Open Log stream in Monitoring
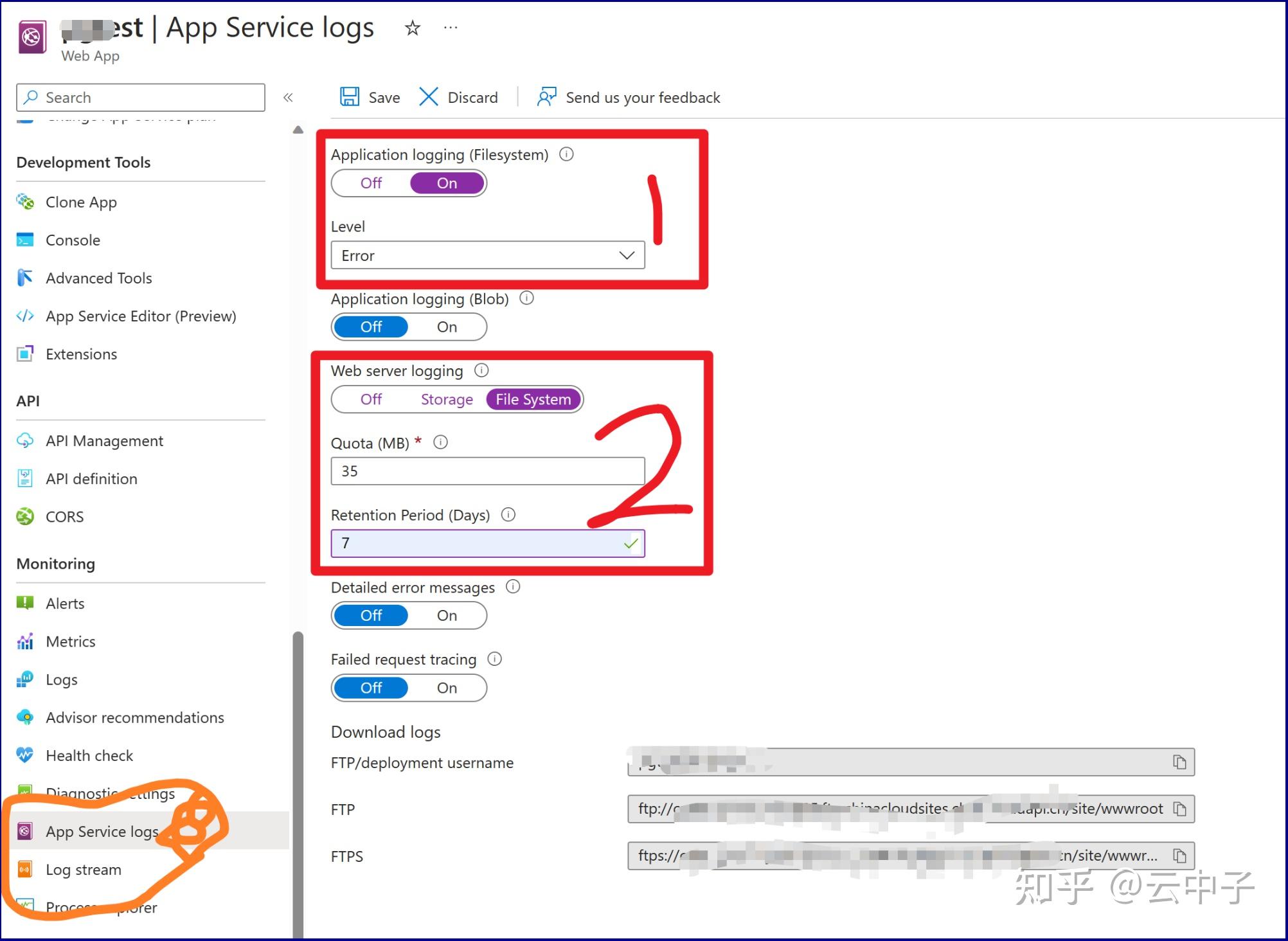Viewport: 1288px width, 941px height. (84, 869)
